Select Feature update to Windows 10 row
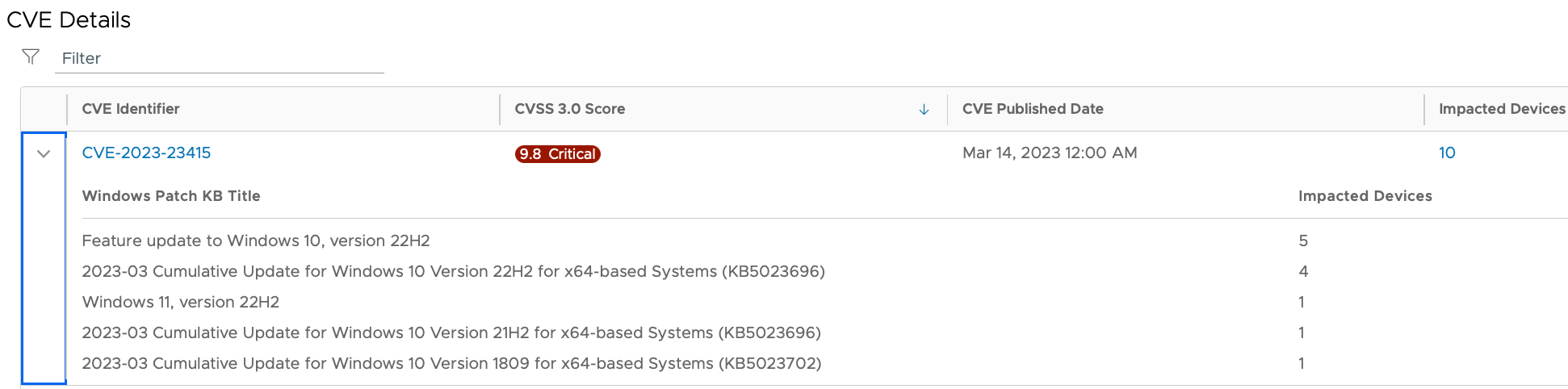 [x=255, y=241]
